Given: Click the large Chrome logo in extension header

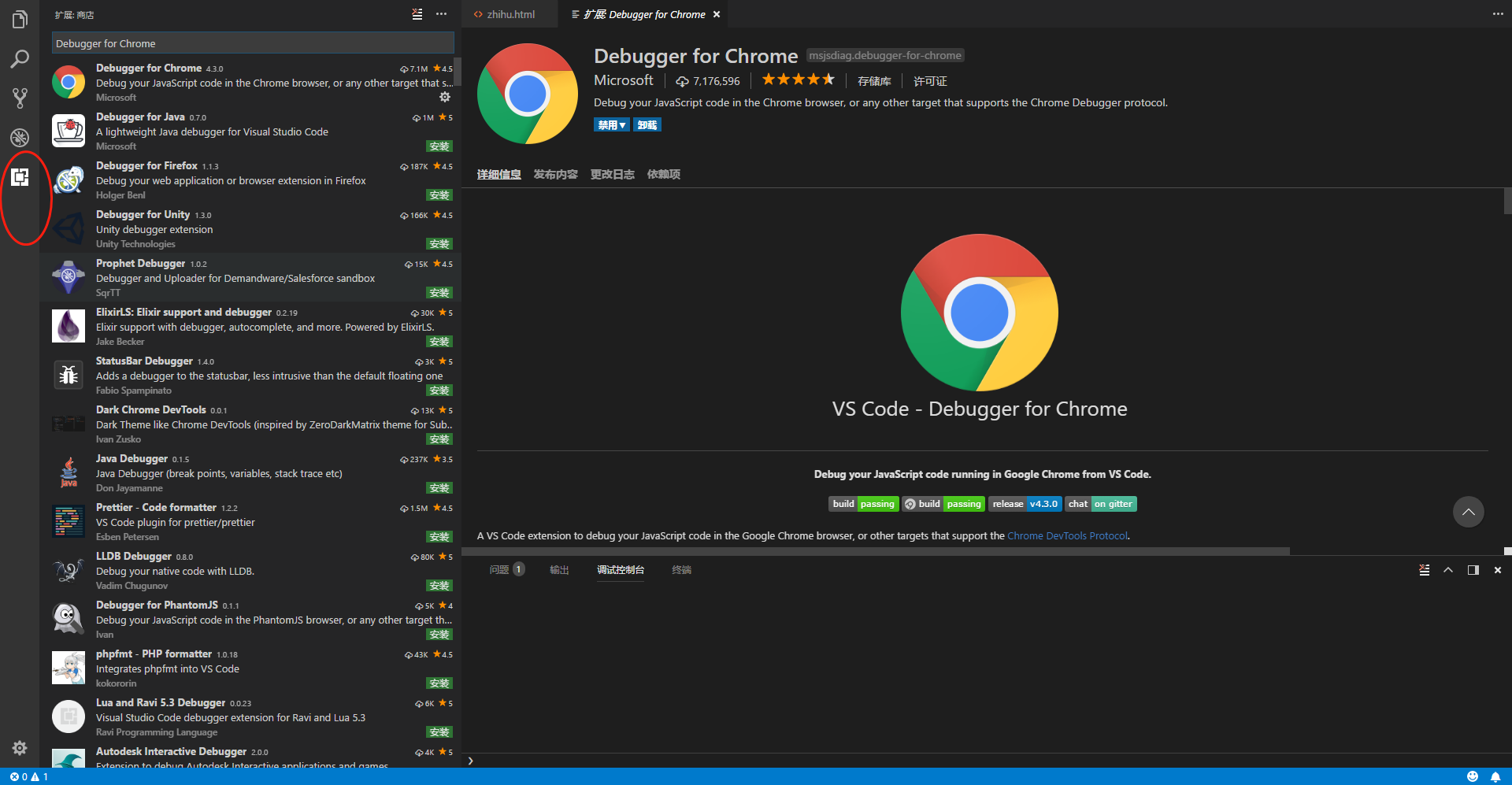Looking at the screenshot, I should pyautogui.click(x=528, y=94).
